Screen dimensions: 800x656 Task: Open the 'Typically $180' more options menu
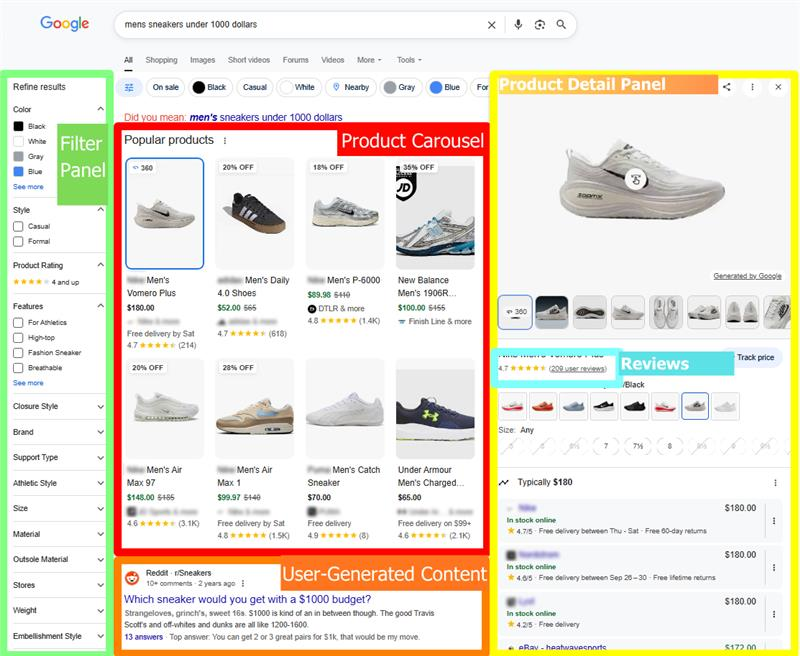(775, 483)
